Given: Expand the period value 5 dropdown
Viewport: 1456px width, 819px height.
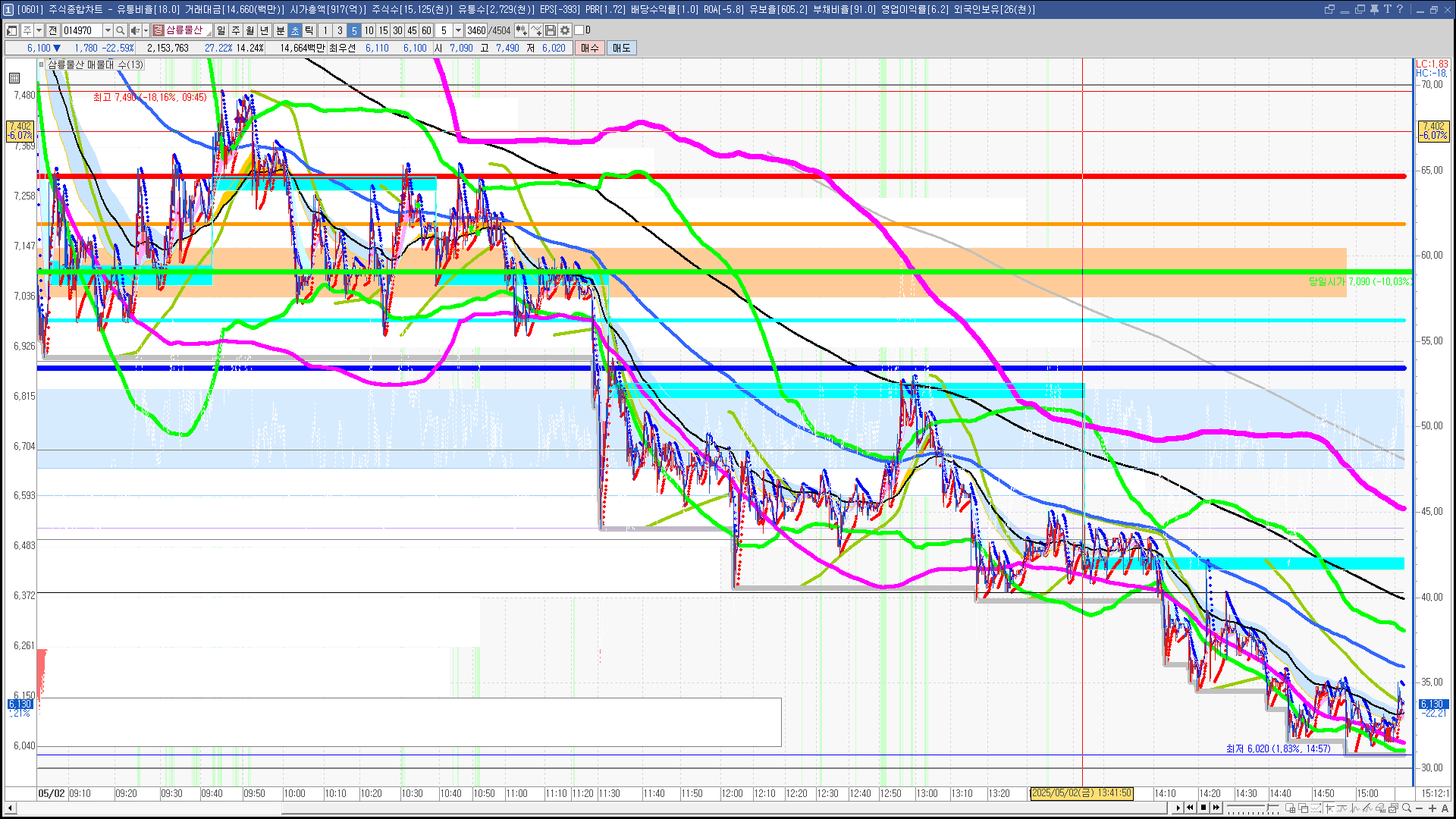Looking at the screenshot, I should 458,30.
